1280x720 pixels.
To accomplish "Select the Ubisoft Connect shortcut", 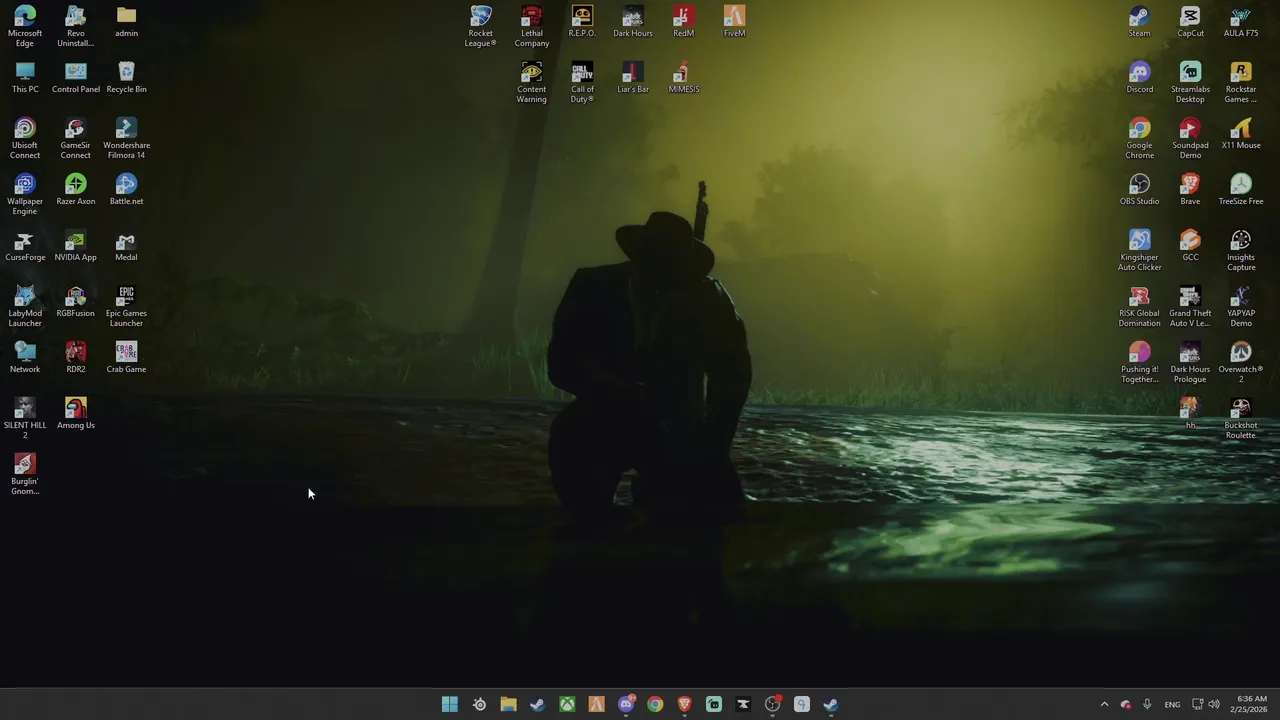I will pos(25,138).
